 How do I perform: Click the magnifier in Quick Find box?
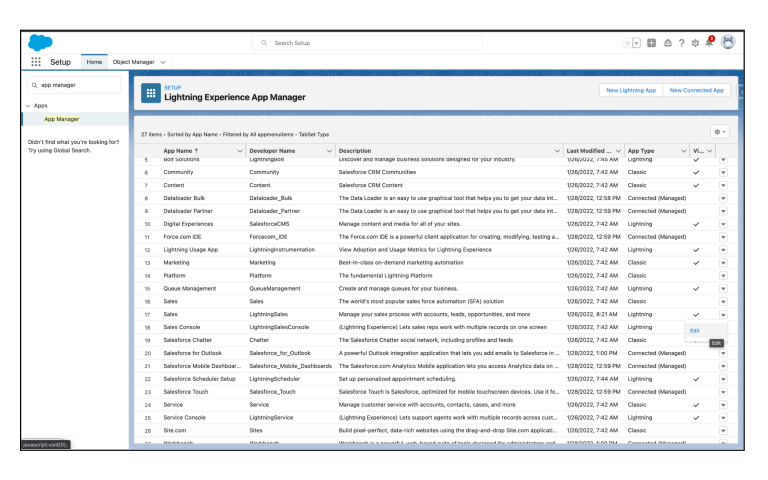coord(34,85)
